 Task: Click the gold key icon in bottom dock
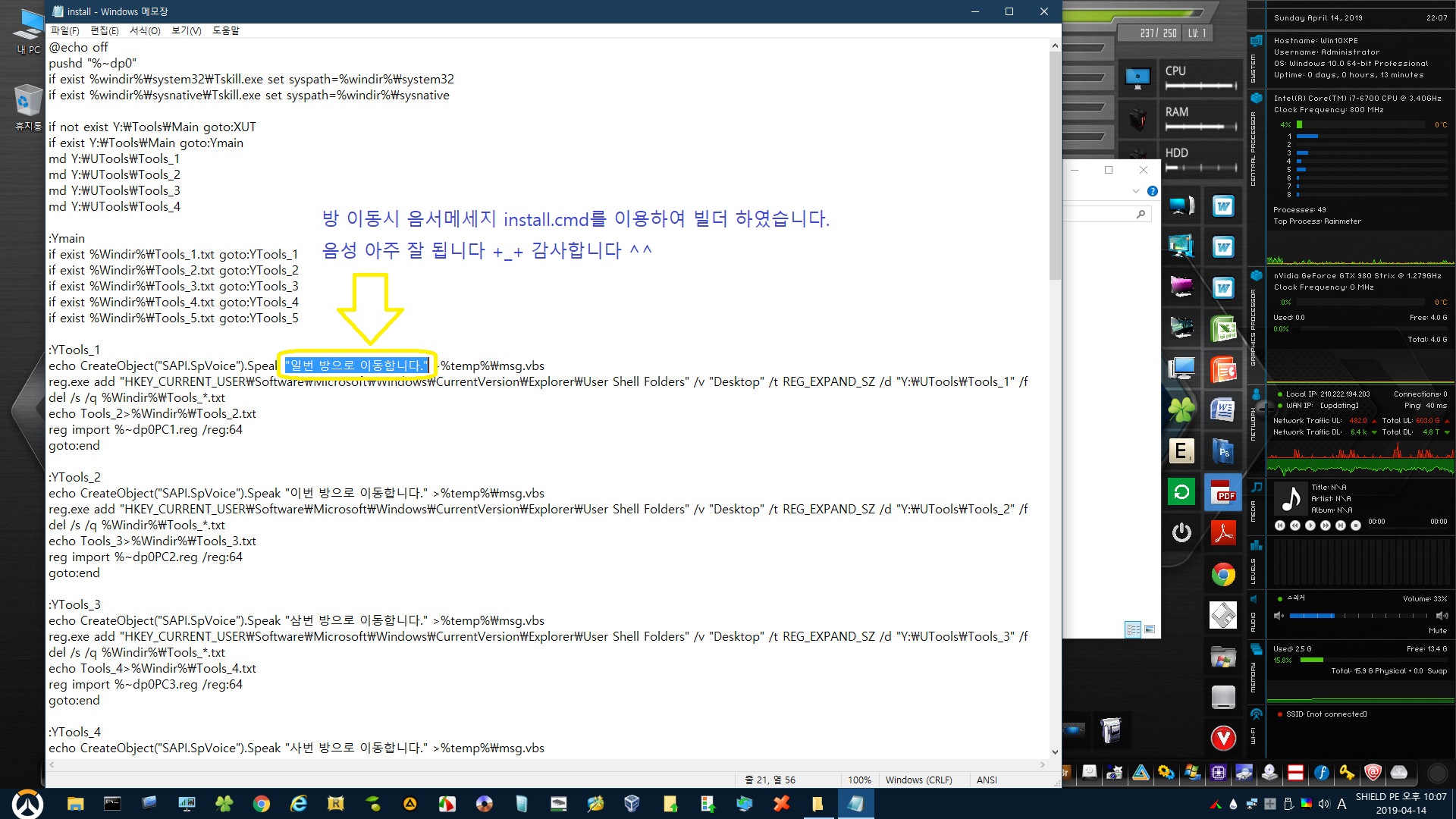(x=1347, y=772)
